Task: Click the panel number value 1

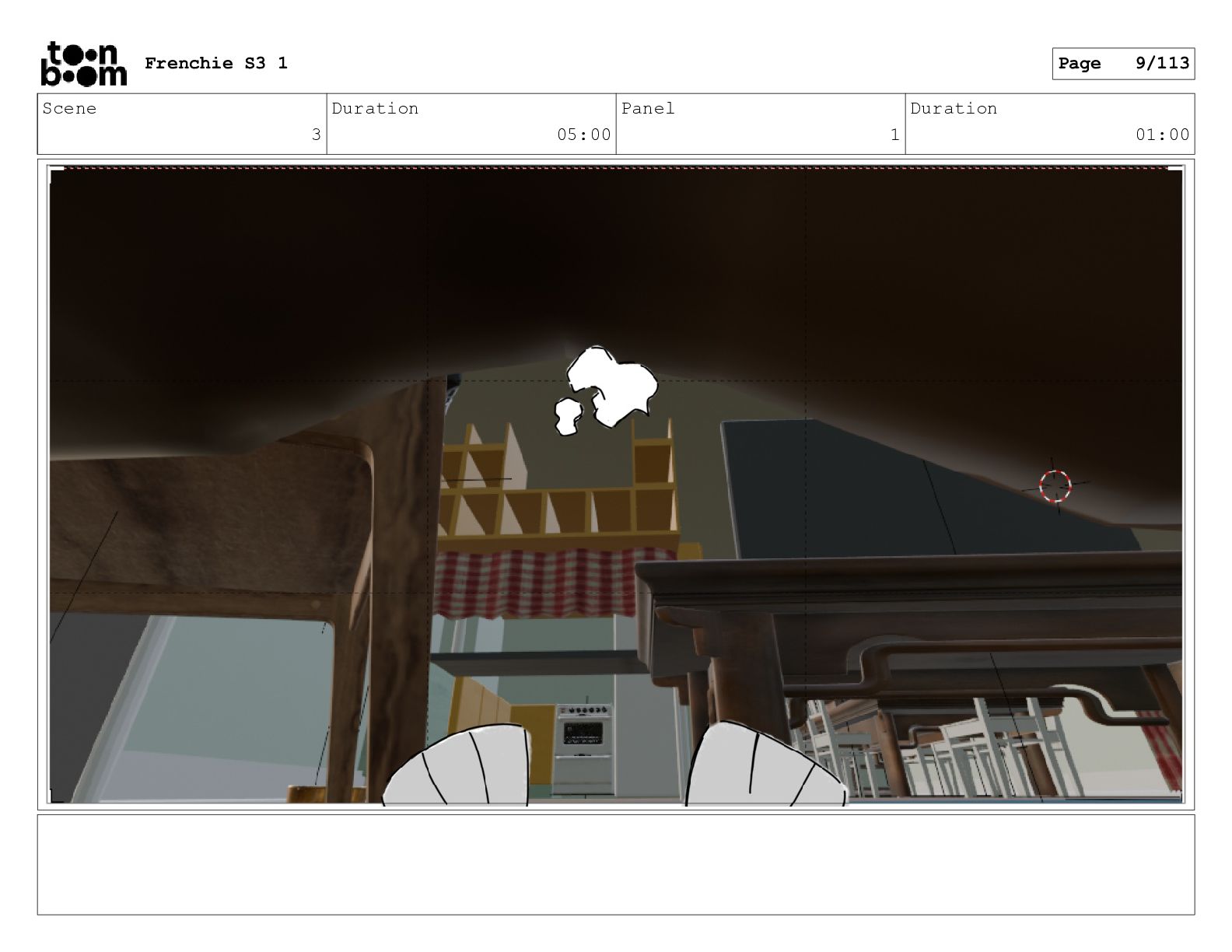Action: (x=894, y=135)
